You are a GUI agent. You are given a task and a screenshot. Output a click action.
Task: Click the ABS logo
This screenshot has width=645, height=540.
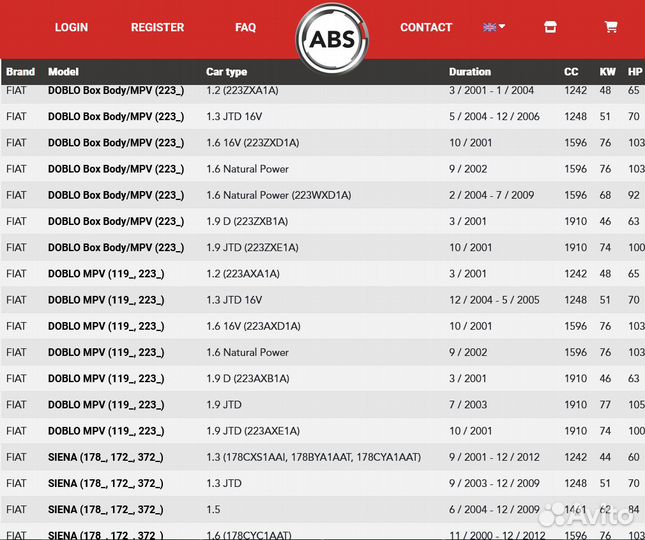click(332, 41)
